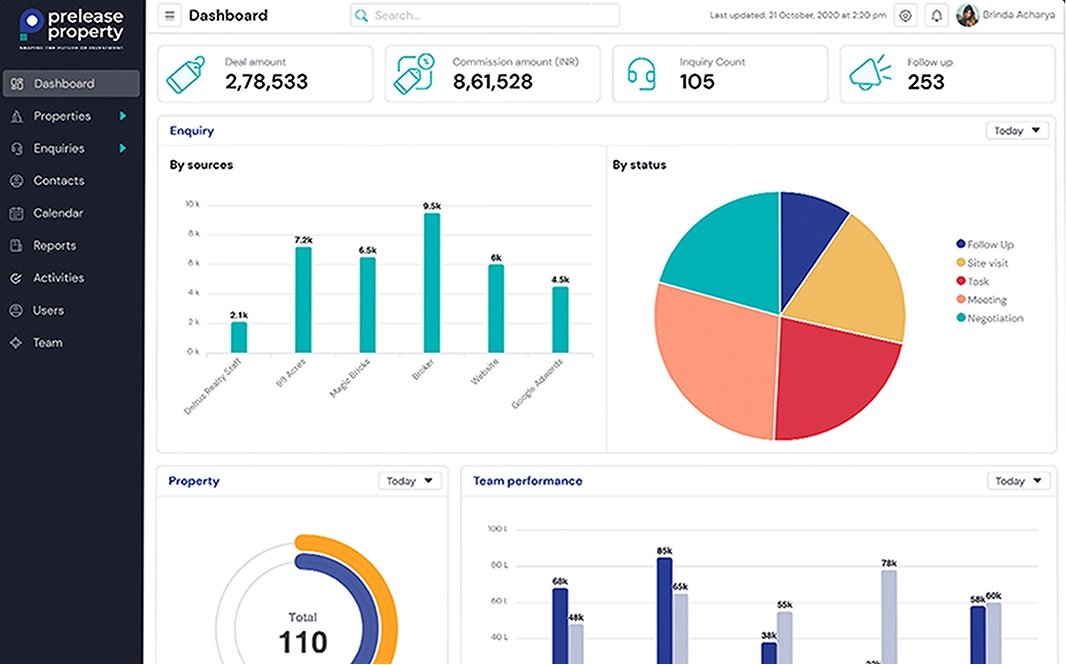Click the Commission amount tag icon
1066x665 pixels.
(x=416, y=74)
